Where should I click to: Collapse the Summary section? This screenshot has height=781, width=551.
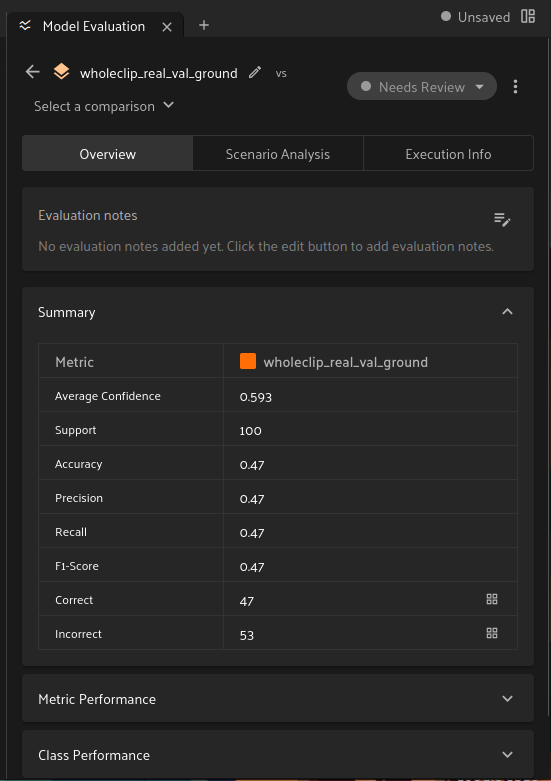click(507, 312)
